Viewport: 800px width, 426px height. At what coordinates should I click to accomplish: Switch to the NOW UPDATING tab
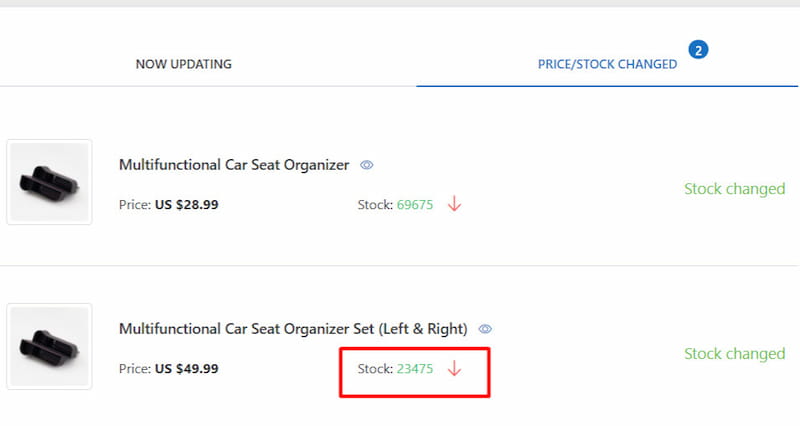(x=183, y=64)
